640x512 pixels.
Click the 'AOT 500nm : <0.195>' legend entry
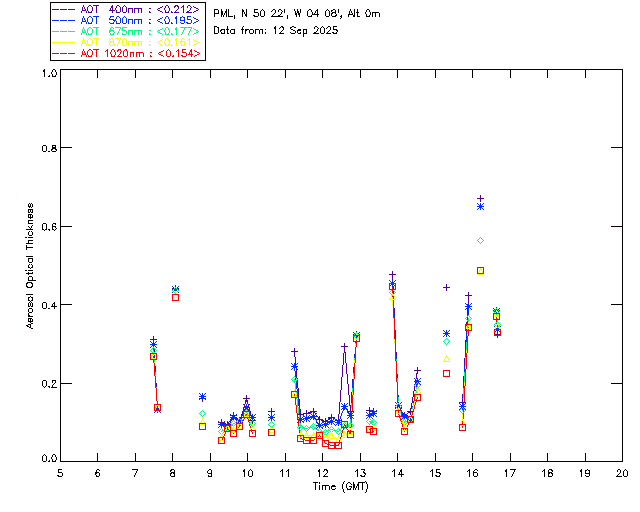click(x=127, y=20)
